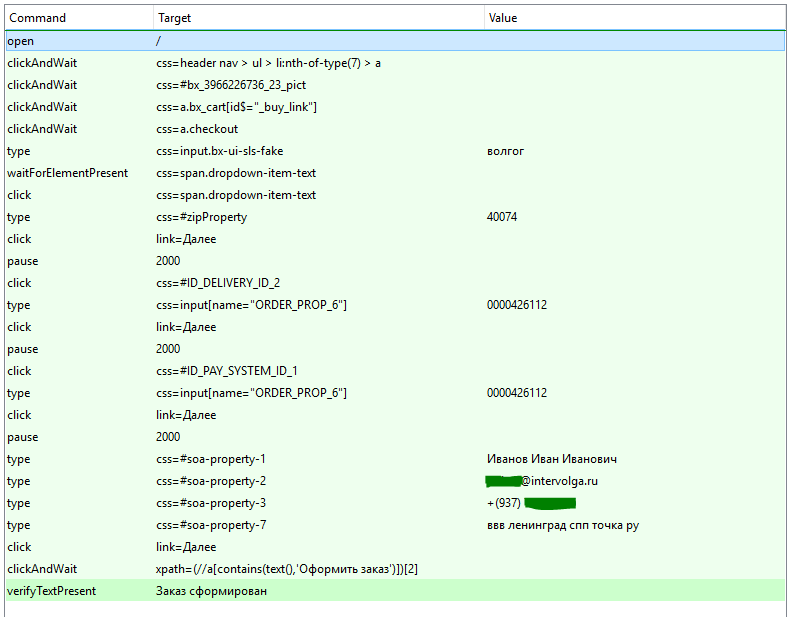Select clickAndWait command in the css=header nav row
The image size is (793, 617).
42,63
